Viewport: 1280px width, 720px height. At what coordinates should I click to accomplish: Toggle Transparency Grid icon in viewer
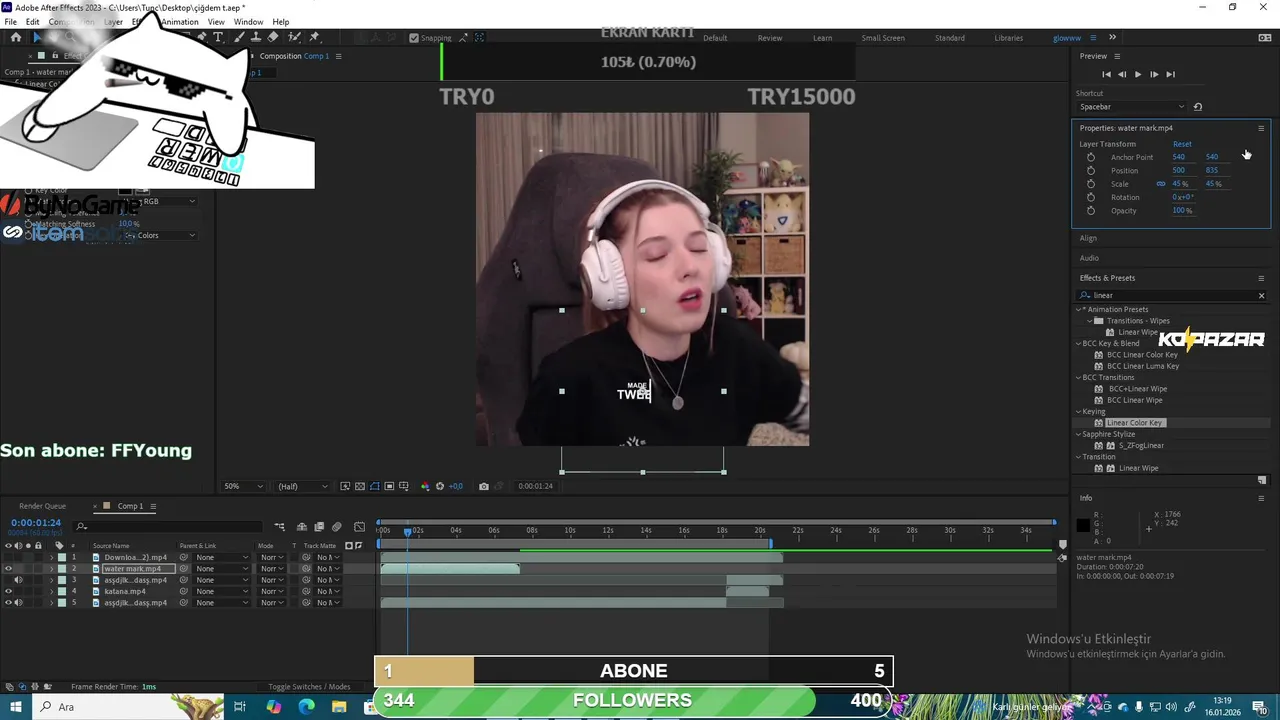click(x=360, y=486)
